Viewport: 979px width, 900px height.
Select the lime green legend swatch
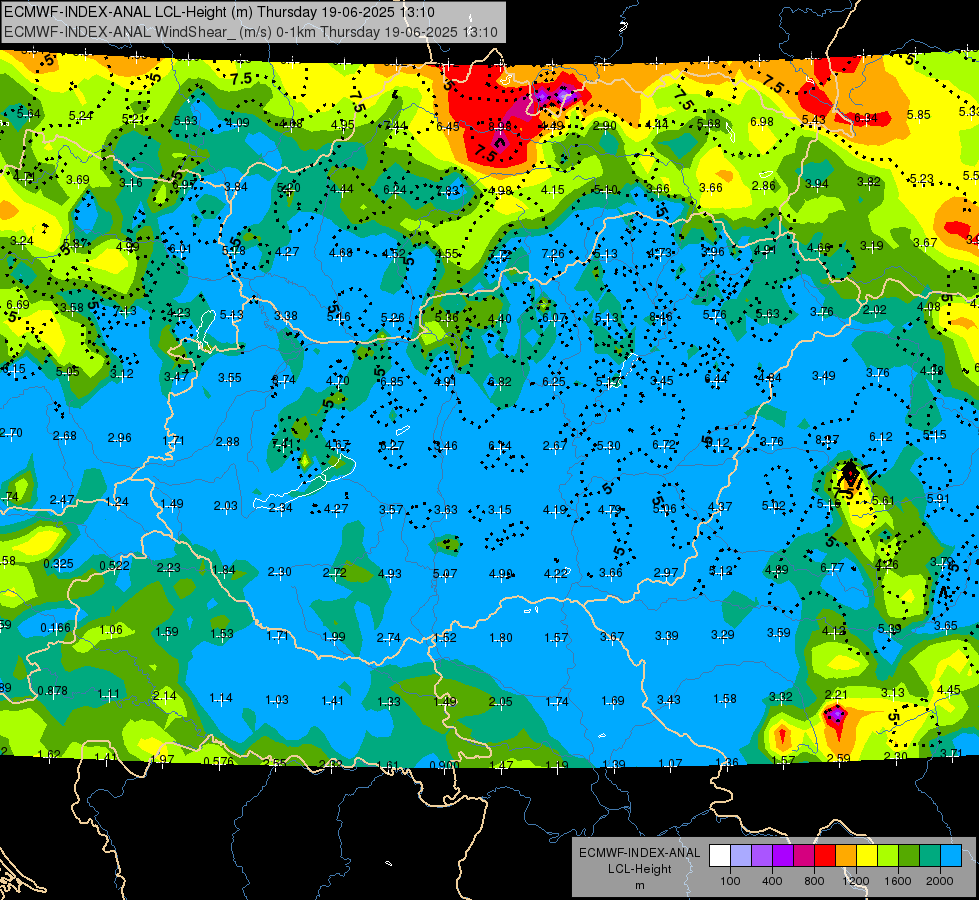click(x=888, y=856)
